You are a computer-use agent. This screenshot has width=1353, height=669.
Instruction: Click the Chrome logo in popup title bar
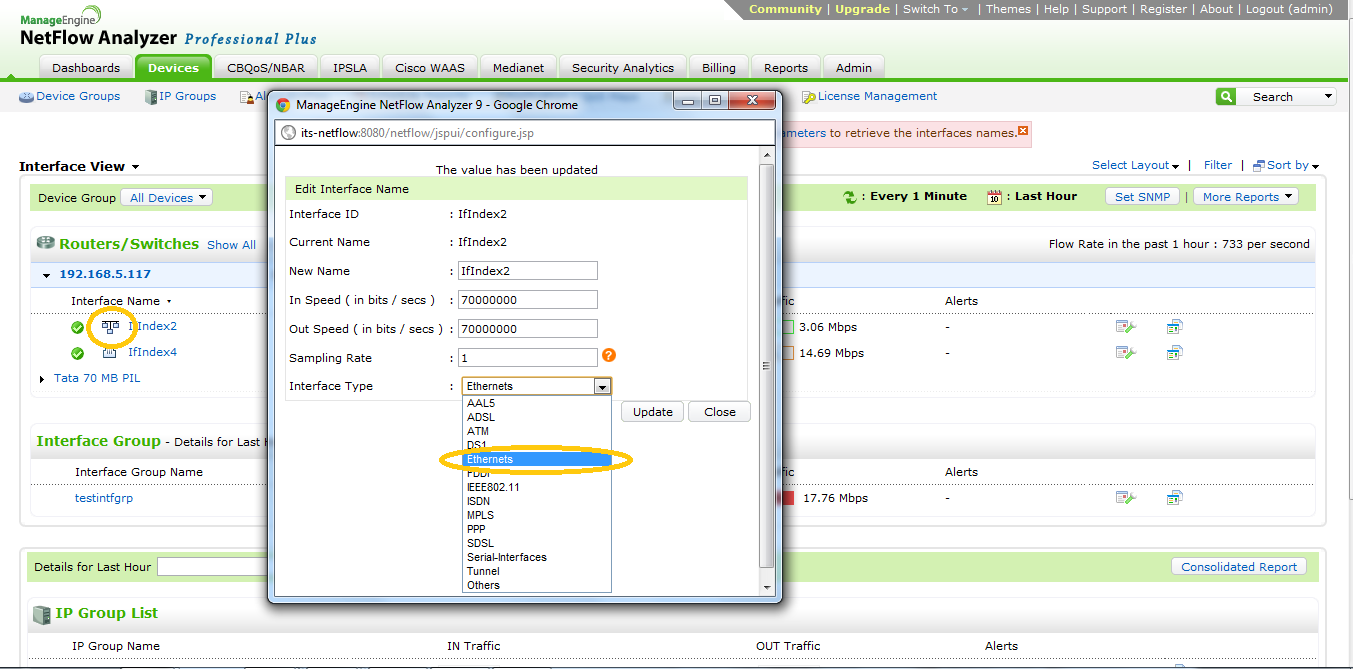click(x=283, y=104)
